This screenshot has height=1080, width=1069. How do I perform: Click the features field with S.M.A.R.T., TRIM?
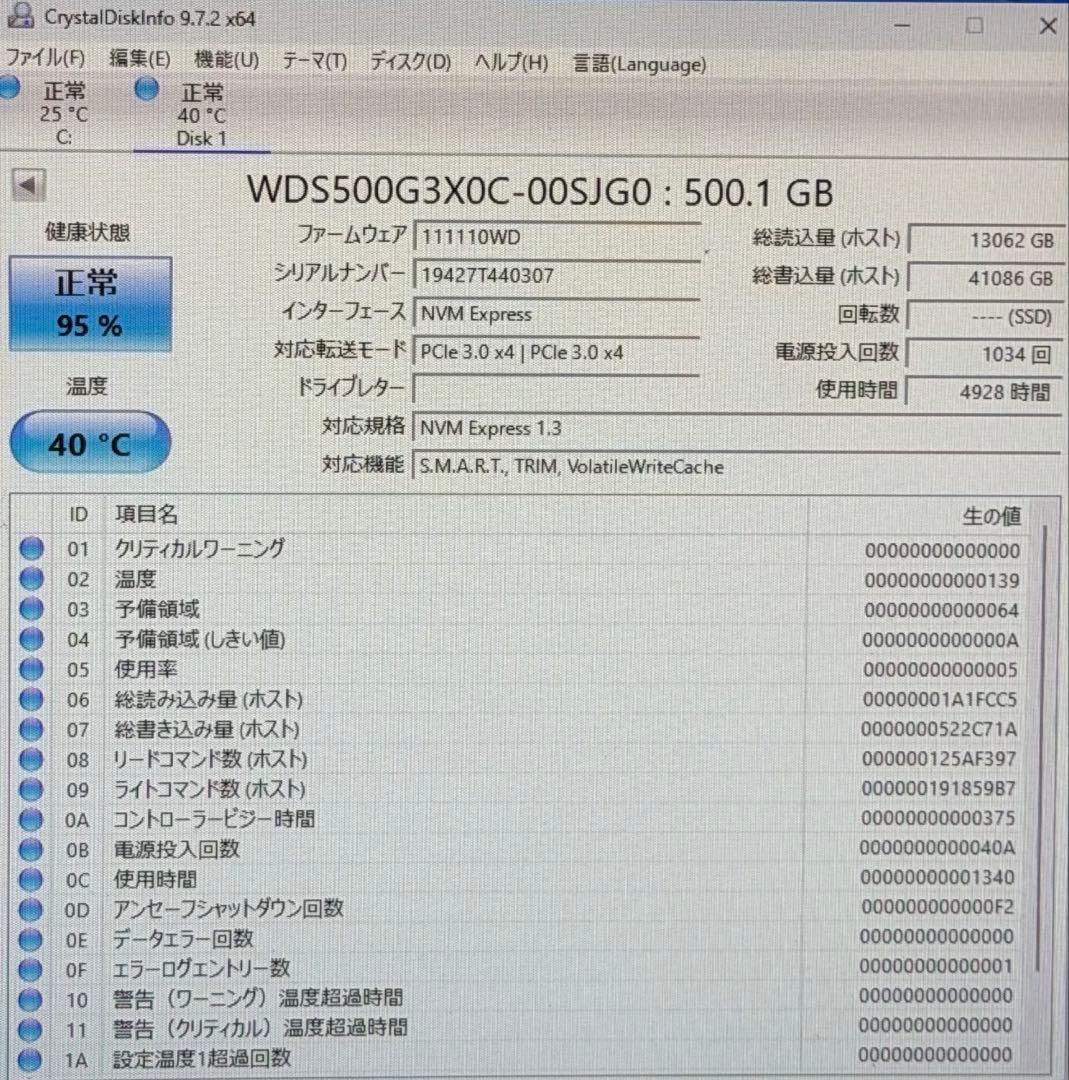pyautogui.click(x=736, y=466)
